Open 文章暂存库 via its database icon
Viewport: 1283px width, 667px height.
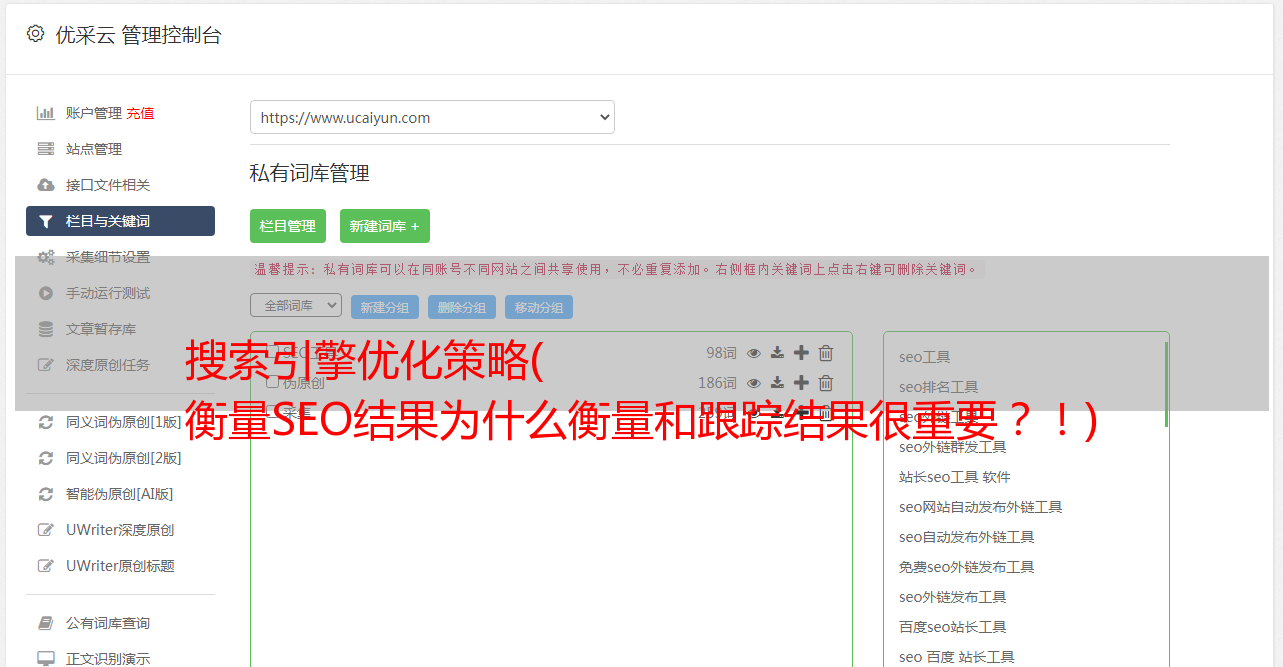click(x=46, y=329)
